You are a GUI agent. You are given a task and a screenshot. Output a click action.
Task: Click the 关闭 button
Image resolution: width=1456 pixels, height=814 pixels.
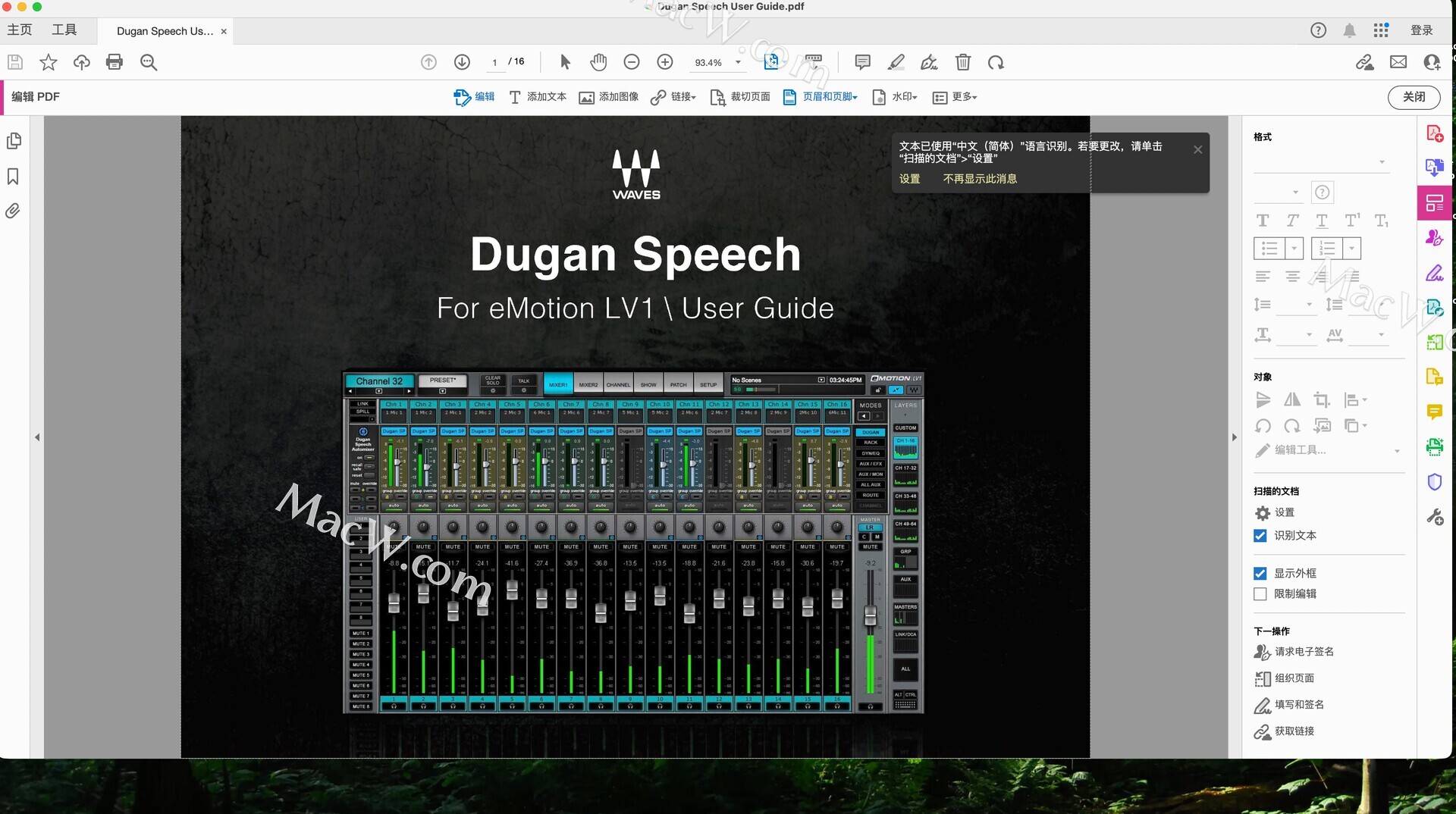[1414, 97]
